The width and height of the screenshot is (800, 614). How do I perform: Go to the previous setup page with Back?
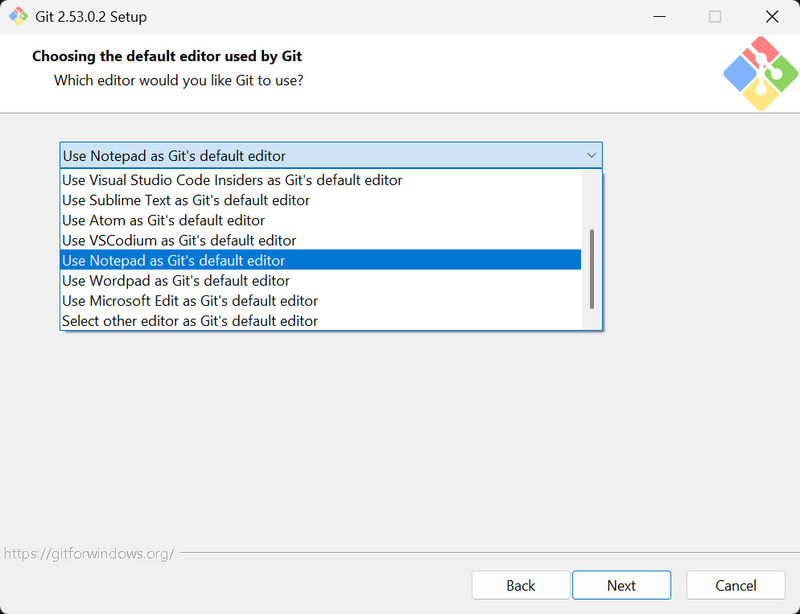pos(521,585)
